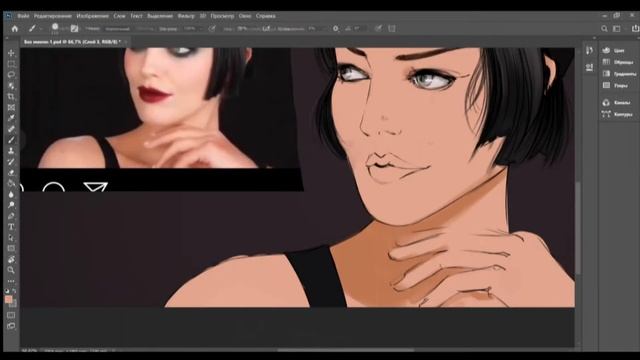Viewport: 640px width, 360px height.
Task: Select the Blur tool
Action: click(11, 194)
